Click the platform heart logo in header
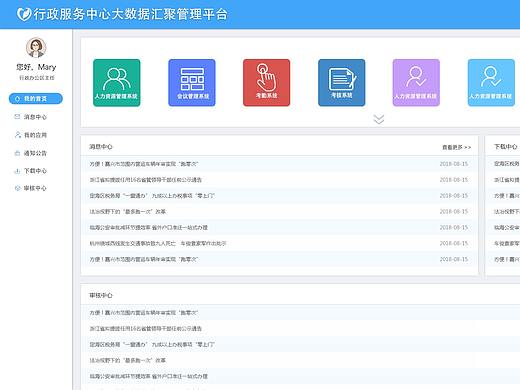 24,14
